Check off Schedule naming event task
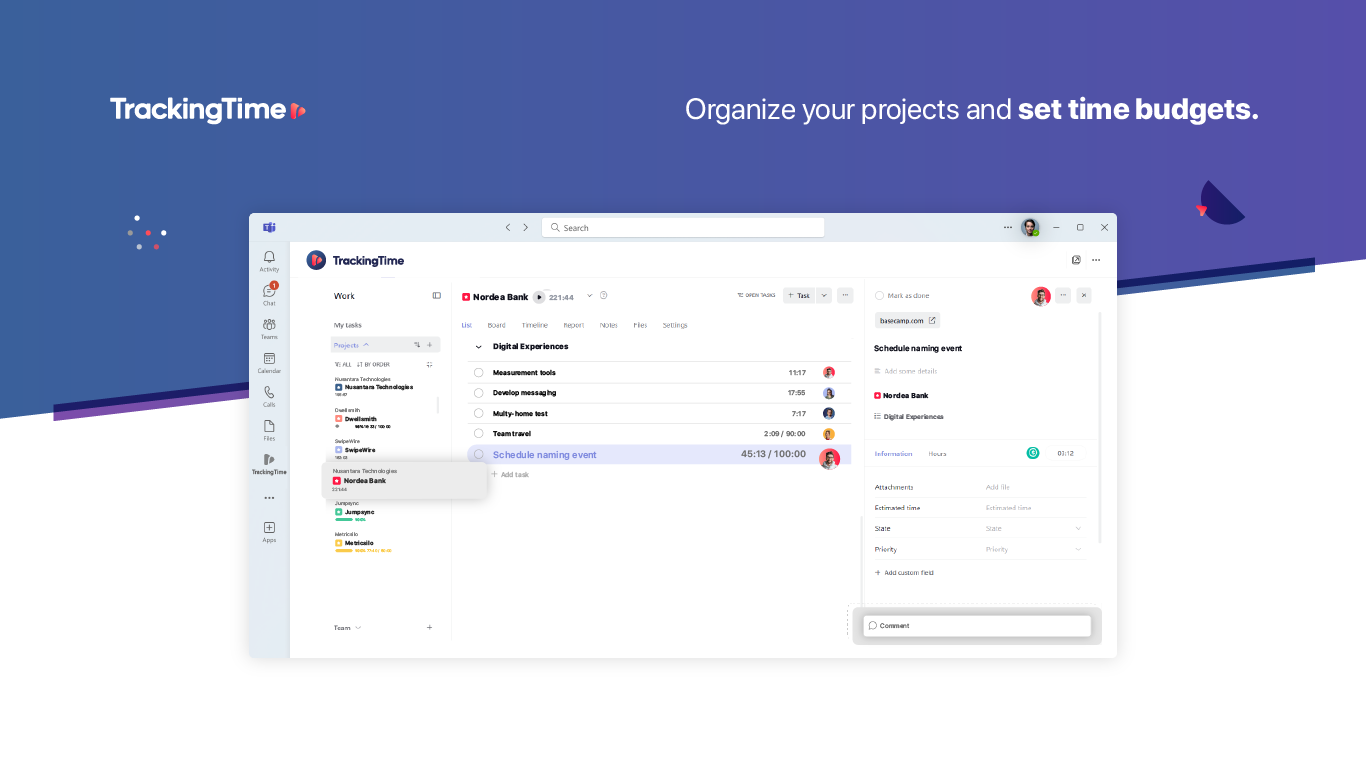Viewport: 1366px width, 768px height. point(479,454)
